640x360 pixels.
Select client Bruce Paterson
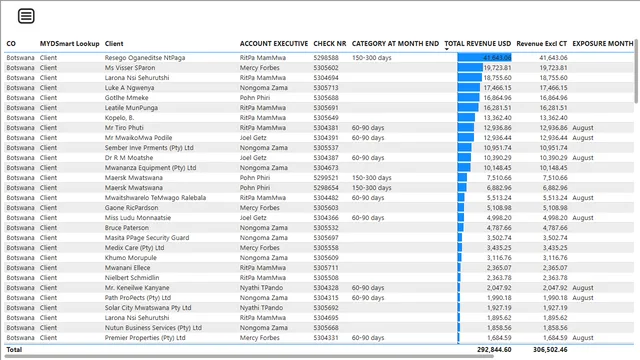pyautogui.click(x=127, y=228)
